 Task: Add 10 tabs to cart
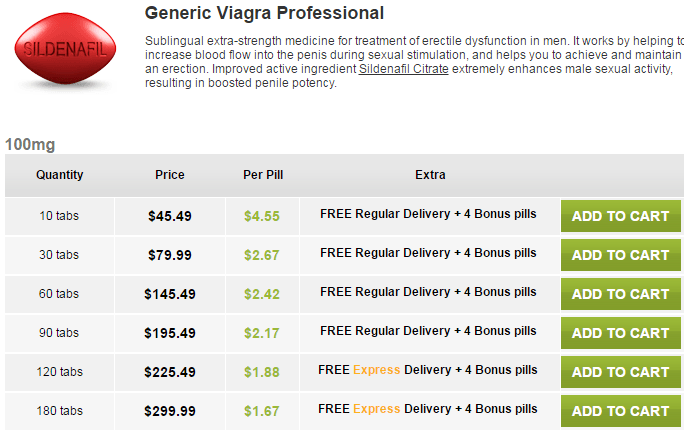[x=620, y=216]
